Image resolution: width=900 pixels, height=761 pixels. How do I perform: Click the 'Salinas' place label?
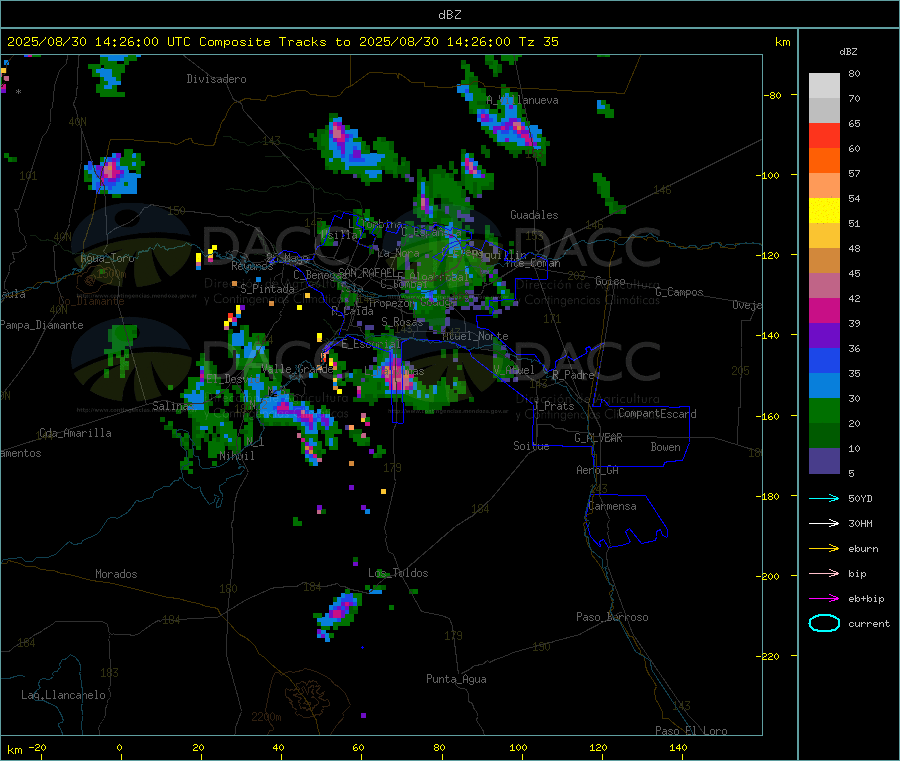point(173,406)
